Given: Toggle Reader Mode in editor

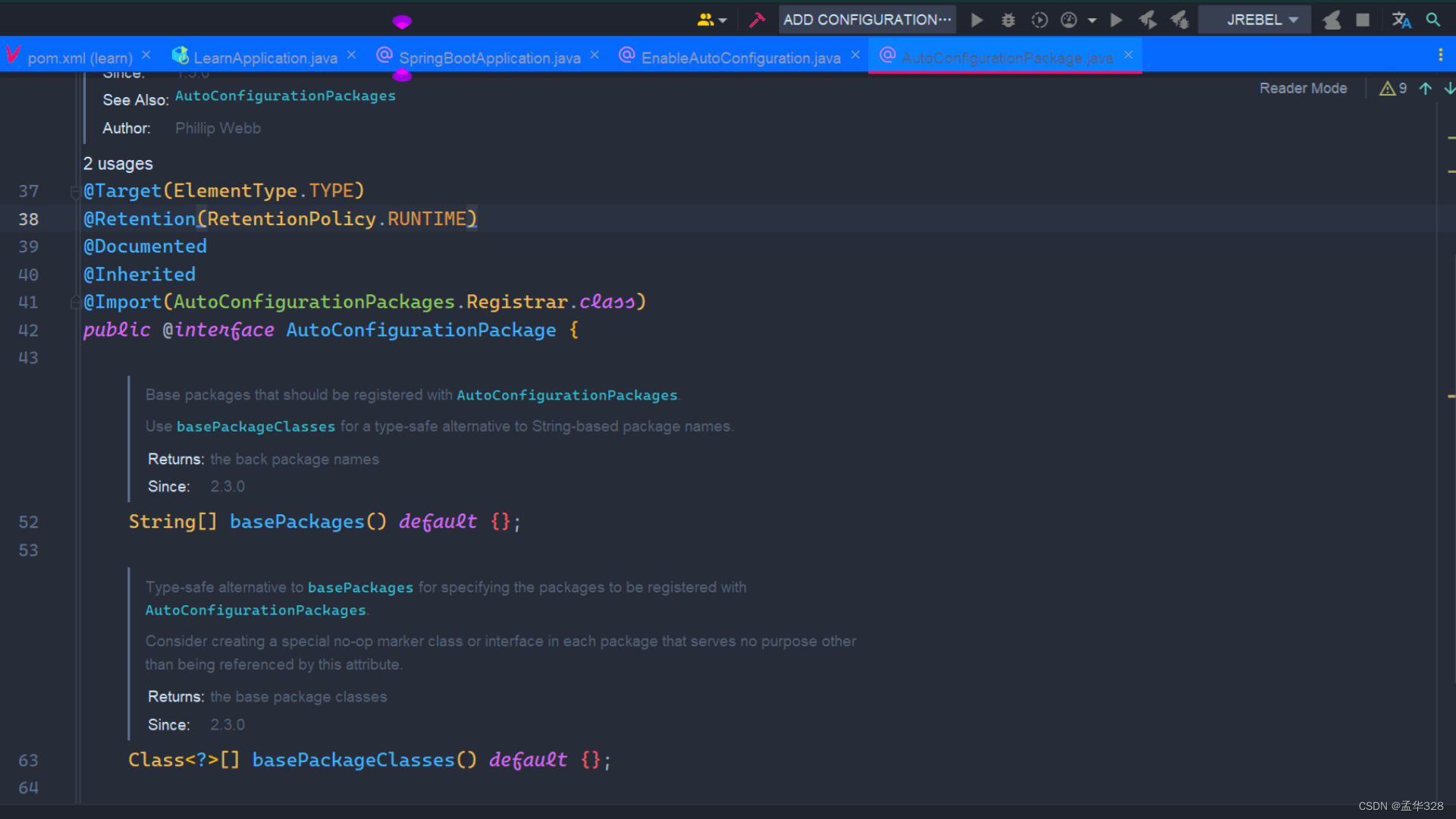Looking at the screenshot, I should [1303, 88].
